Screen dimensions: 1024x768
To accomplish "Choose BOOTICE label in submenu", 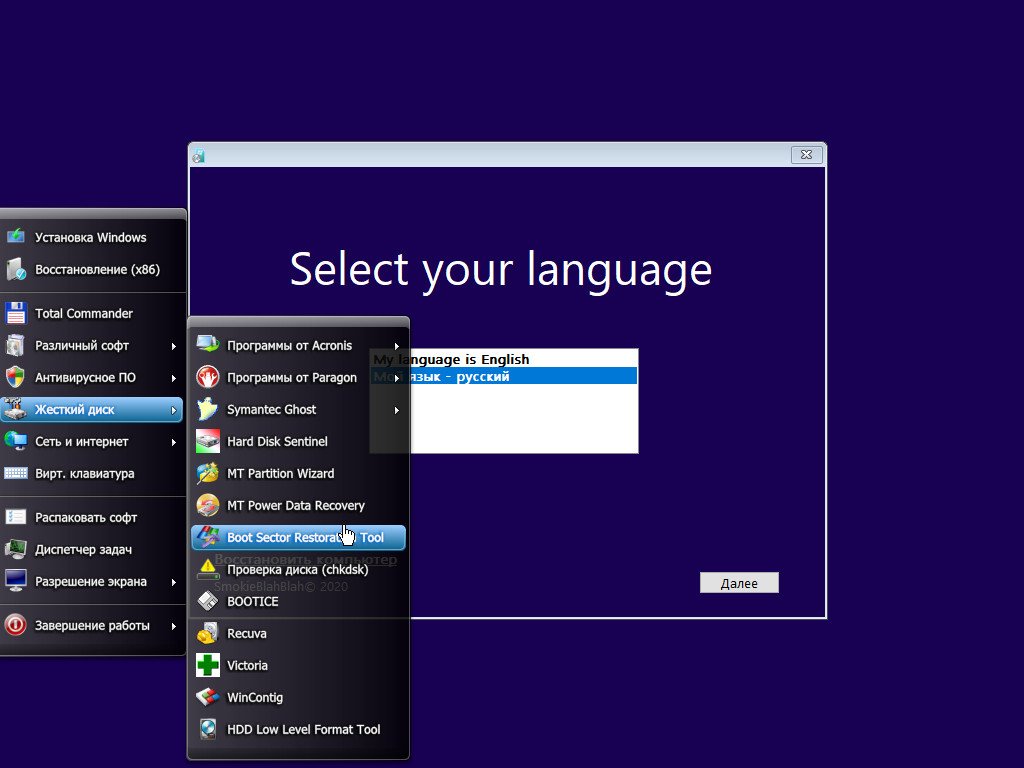I will 252,601.
